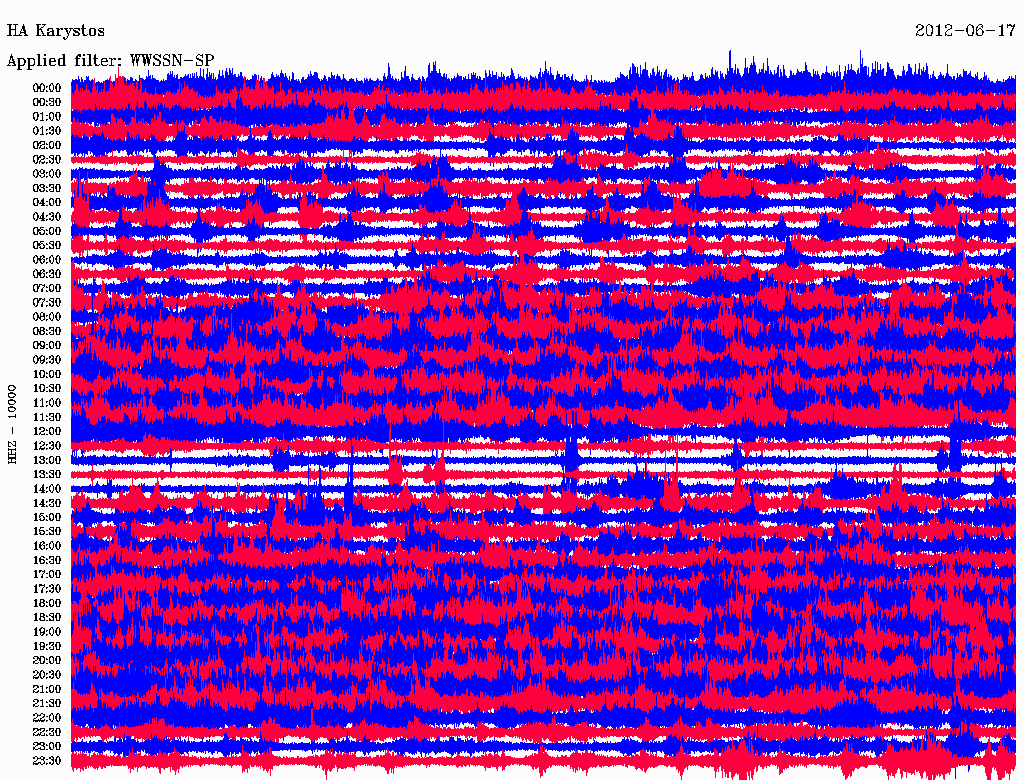Select the 14:00 time label

coord(47,489)
